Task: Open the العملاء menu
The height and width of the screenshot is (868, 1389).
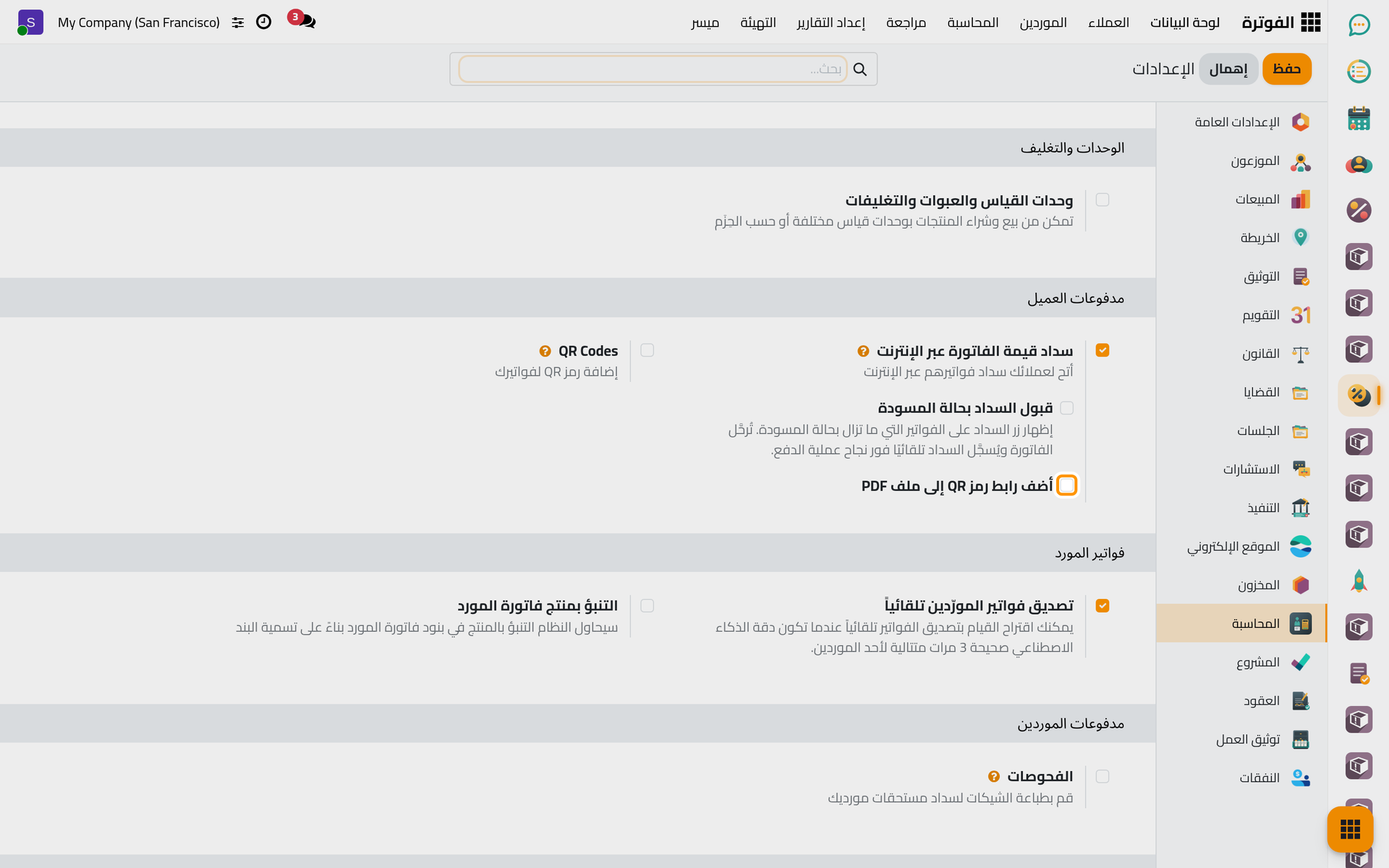Action: (1108, 22)
